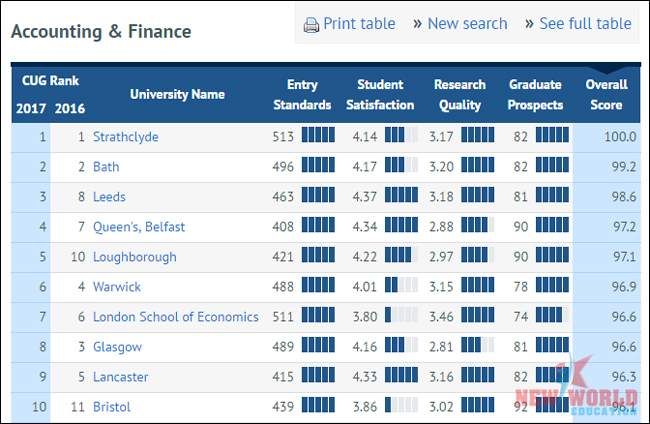The width and height of the screenshot is (650, 424).
Task: Sort by the Graduate Prospects column header
Action: [535, 94]
